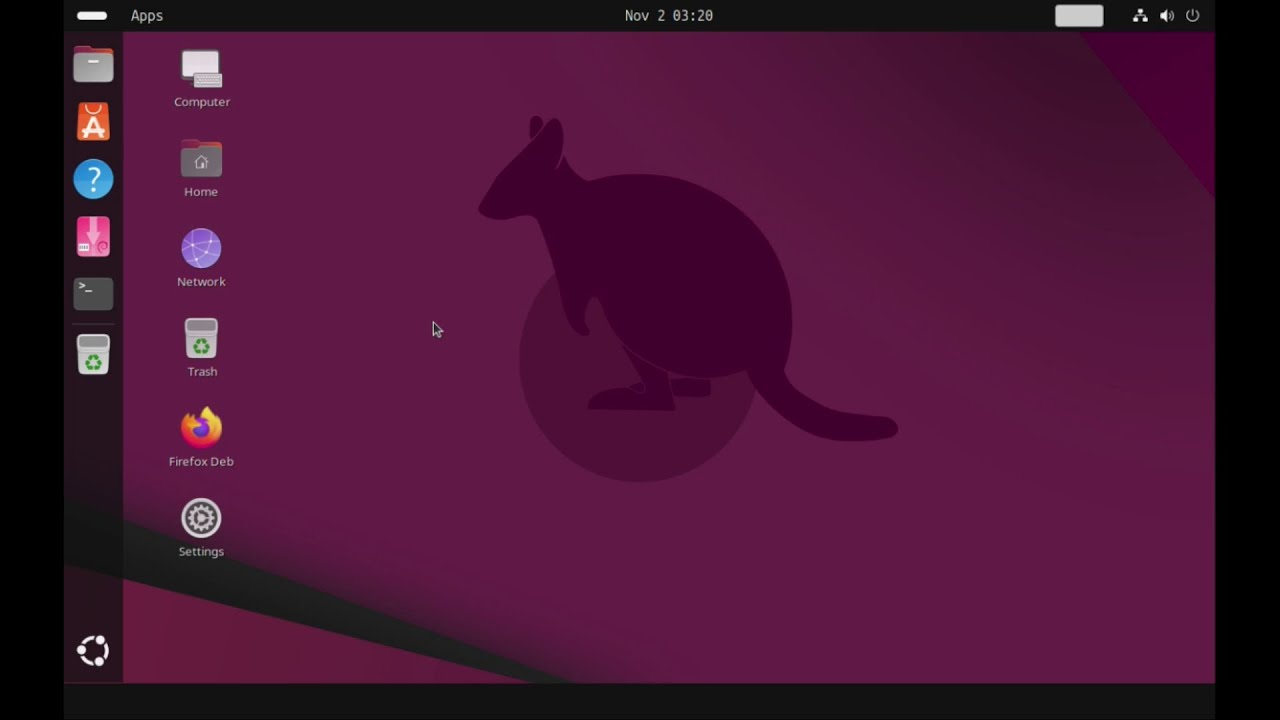Click the power icon in the top bar

(1192, 16)
